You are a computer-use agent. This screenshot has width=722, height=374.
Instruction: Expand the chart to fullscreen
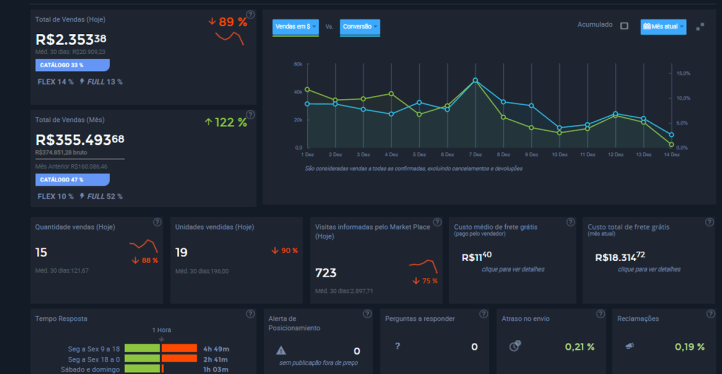point(700,27)
